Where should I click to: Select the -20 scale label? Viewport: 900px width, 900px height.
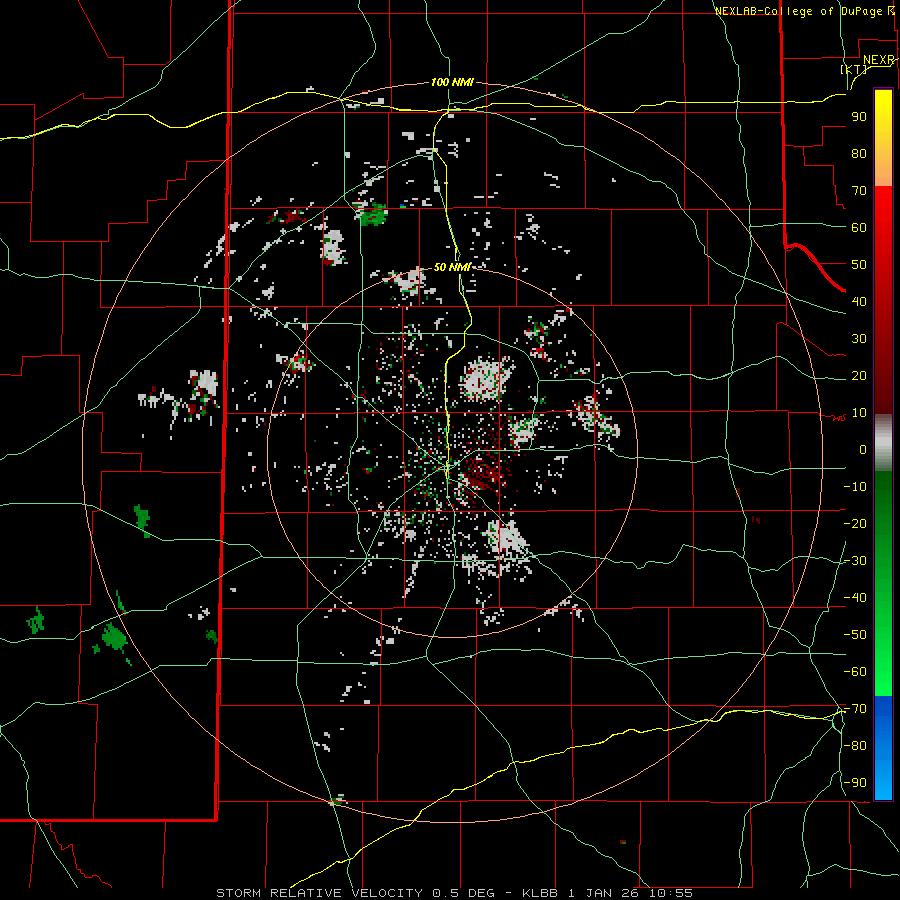pyautogui.click(x=855, y=524)
